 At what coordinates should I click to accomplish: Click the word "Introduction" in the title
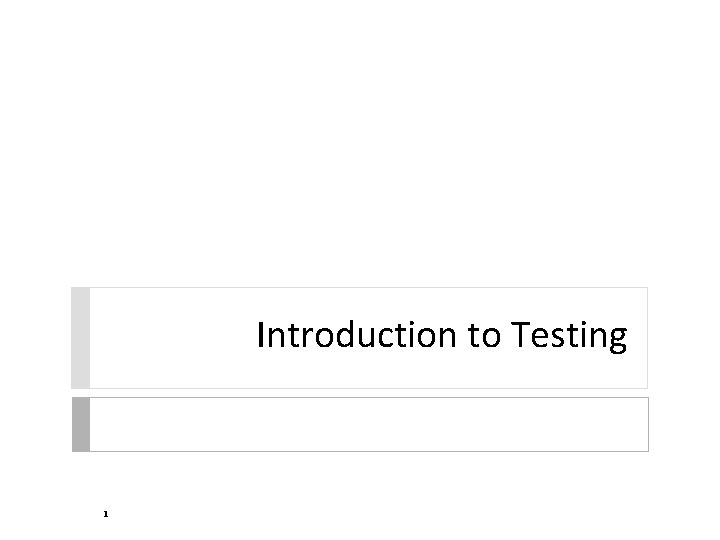[356, 336]
